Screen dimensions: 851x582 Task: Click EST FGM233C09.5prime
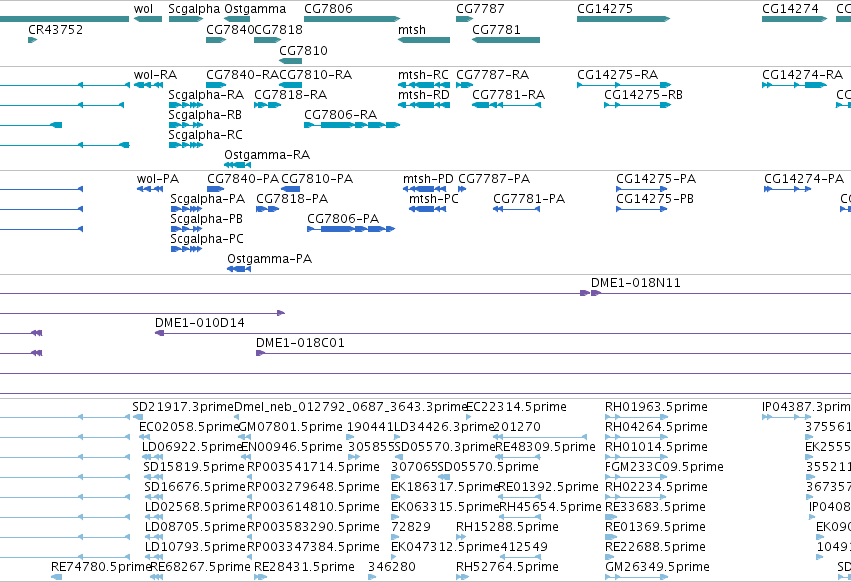664,467
